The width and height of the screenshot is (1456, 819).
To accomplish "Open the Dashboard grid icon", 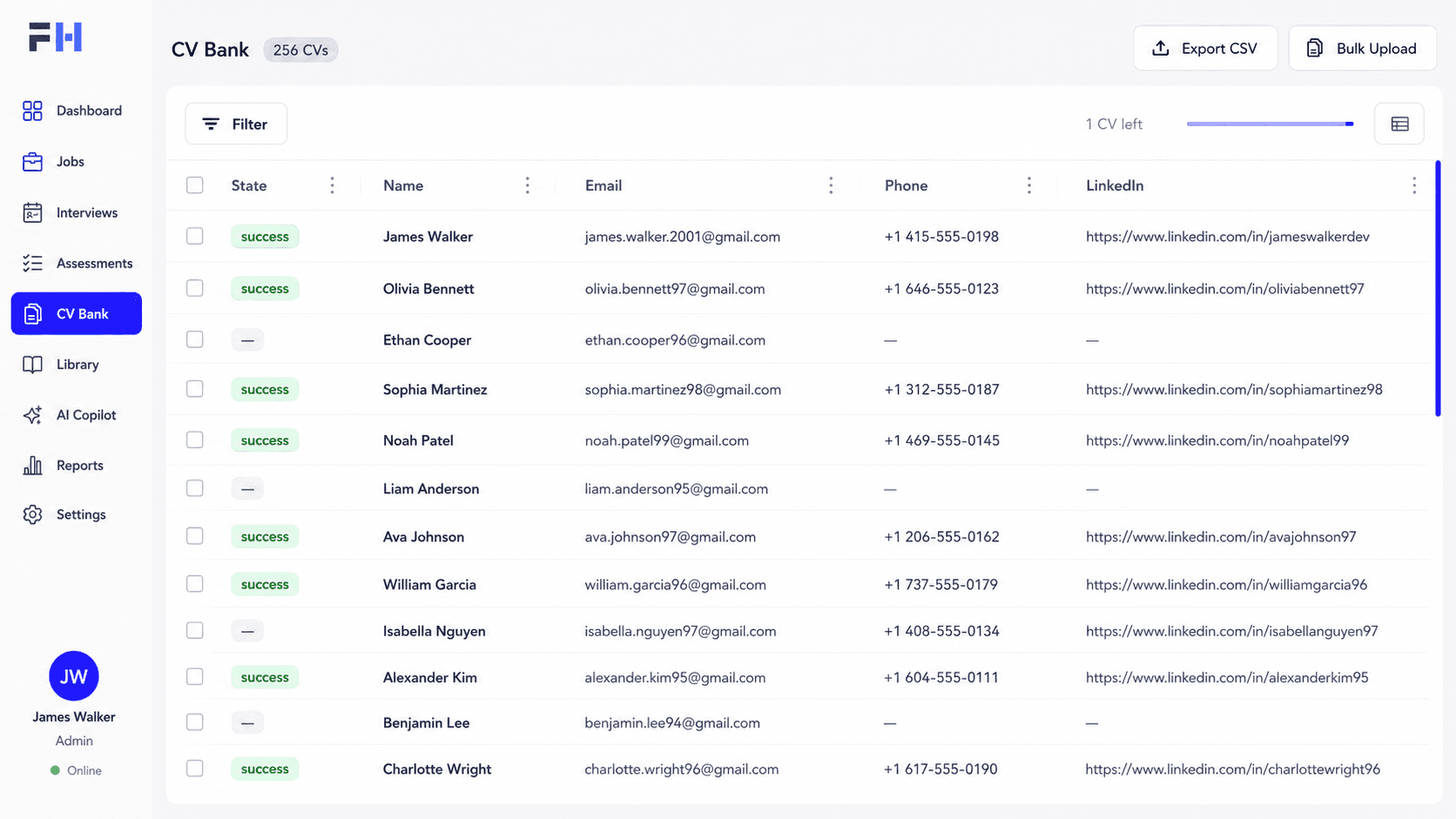I will point(32,111).
